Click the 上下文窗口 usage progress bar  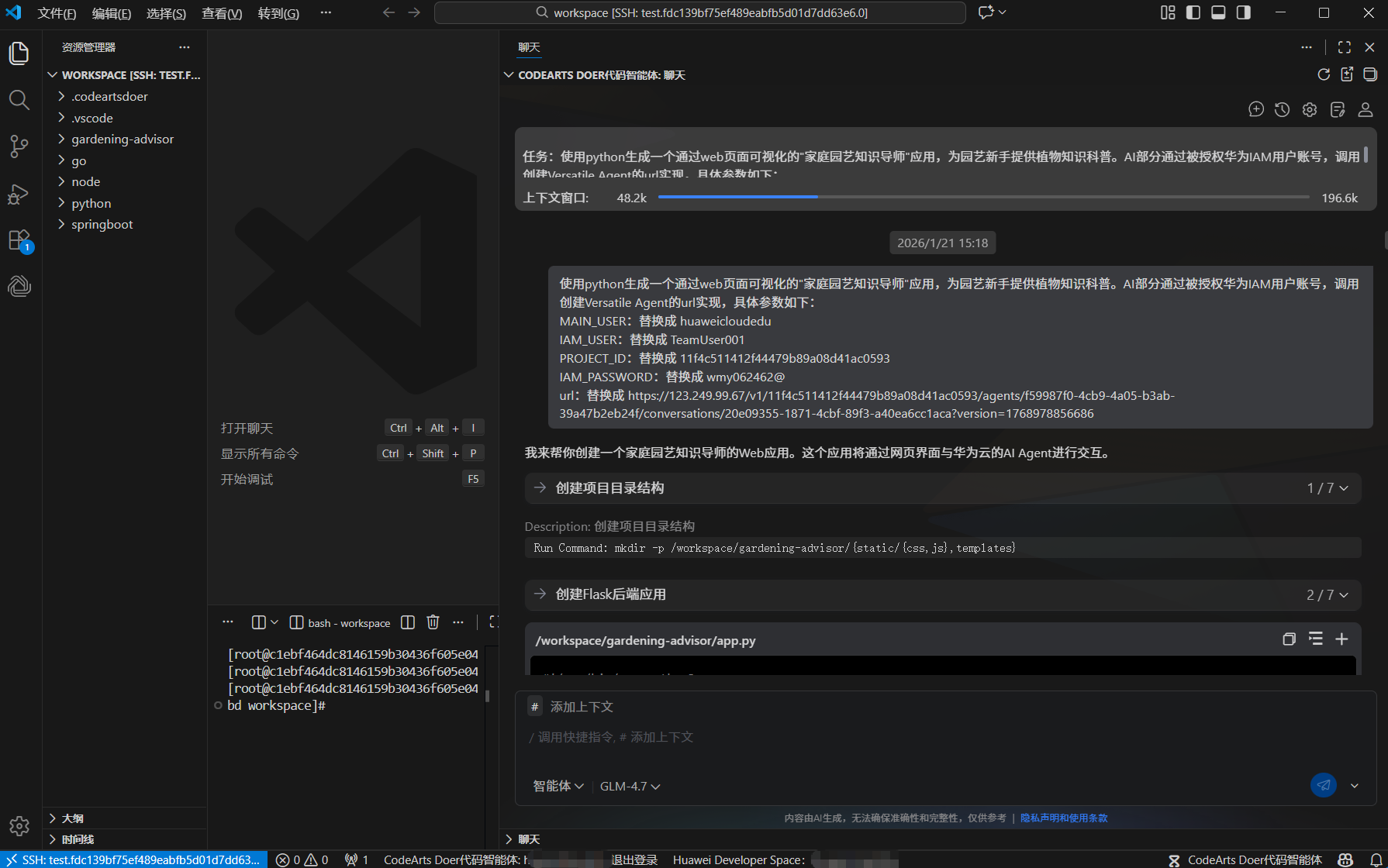click(x=983, y=197)
